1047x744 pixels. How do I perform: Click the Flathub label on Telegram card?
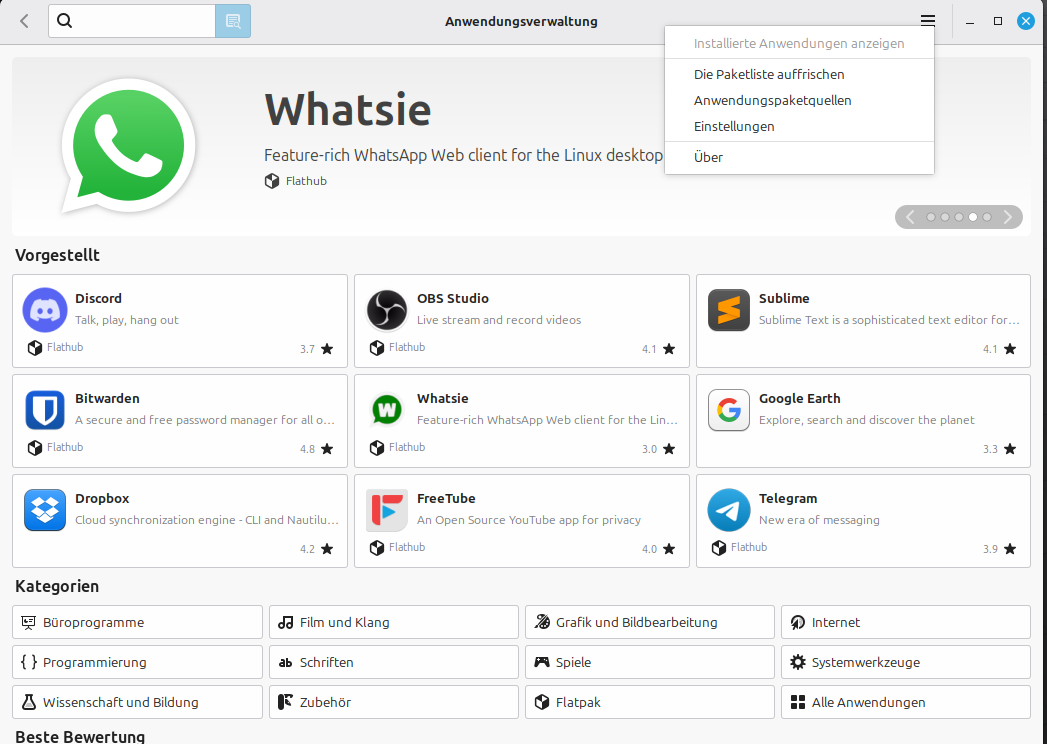749,547
